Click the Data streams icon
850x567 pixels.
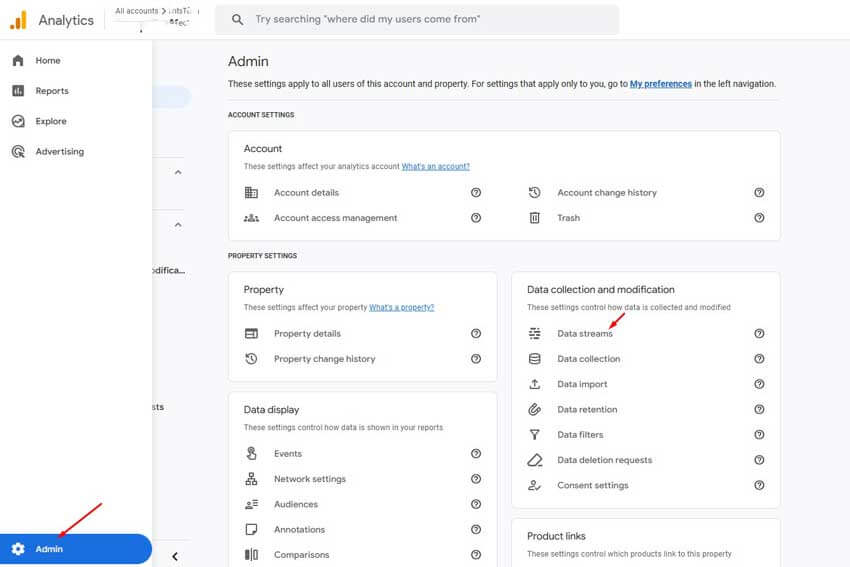pyautogui.click(x=535, y=334)
